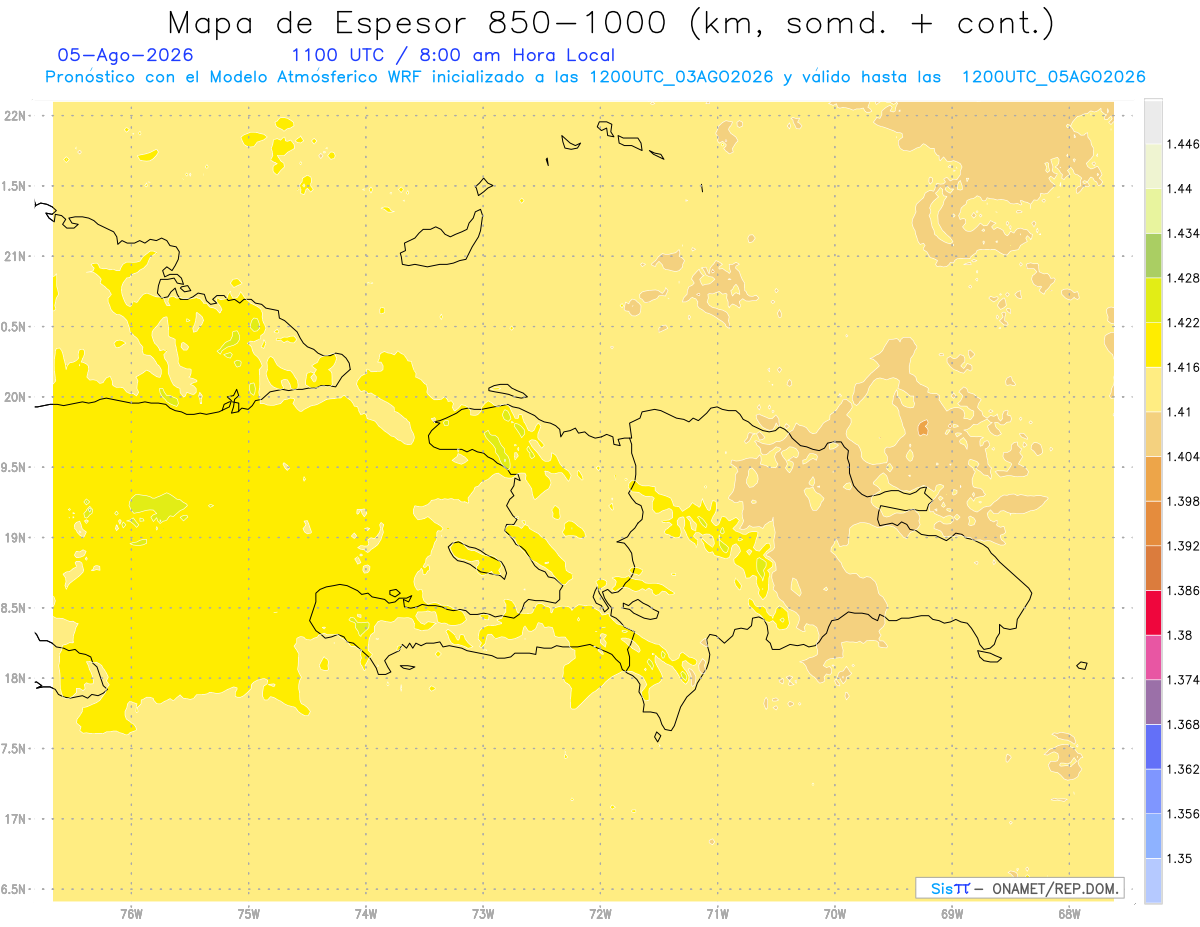Click the legend value "1.41"
The height and width of the screenshot is (927, 1200).
pyautogui.click(x=1180, y=412)
